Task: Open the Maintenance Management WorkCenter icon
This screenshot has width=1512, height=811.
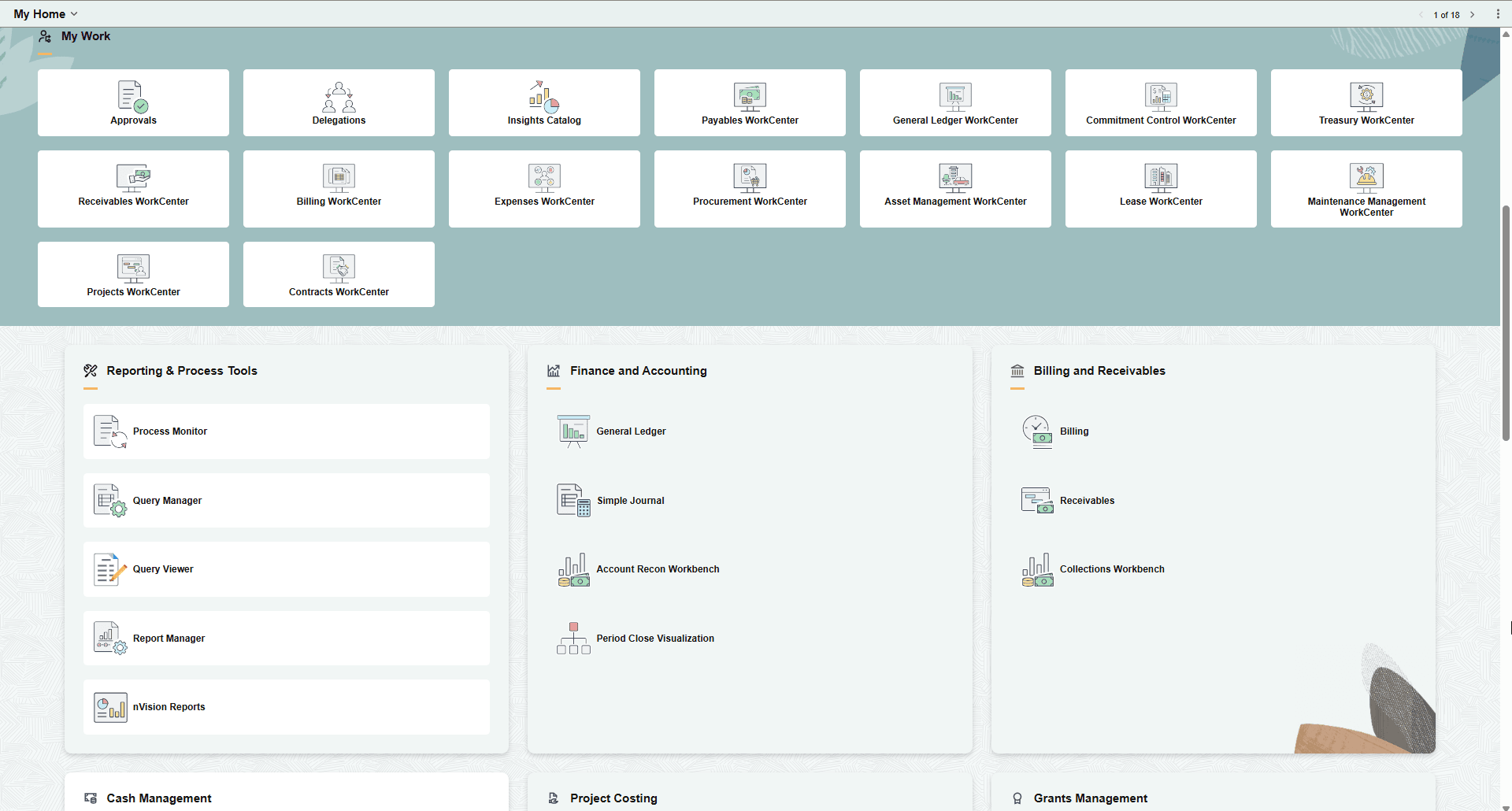Action: click(1366, 178)
